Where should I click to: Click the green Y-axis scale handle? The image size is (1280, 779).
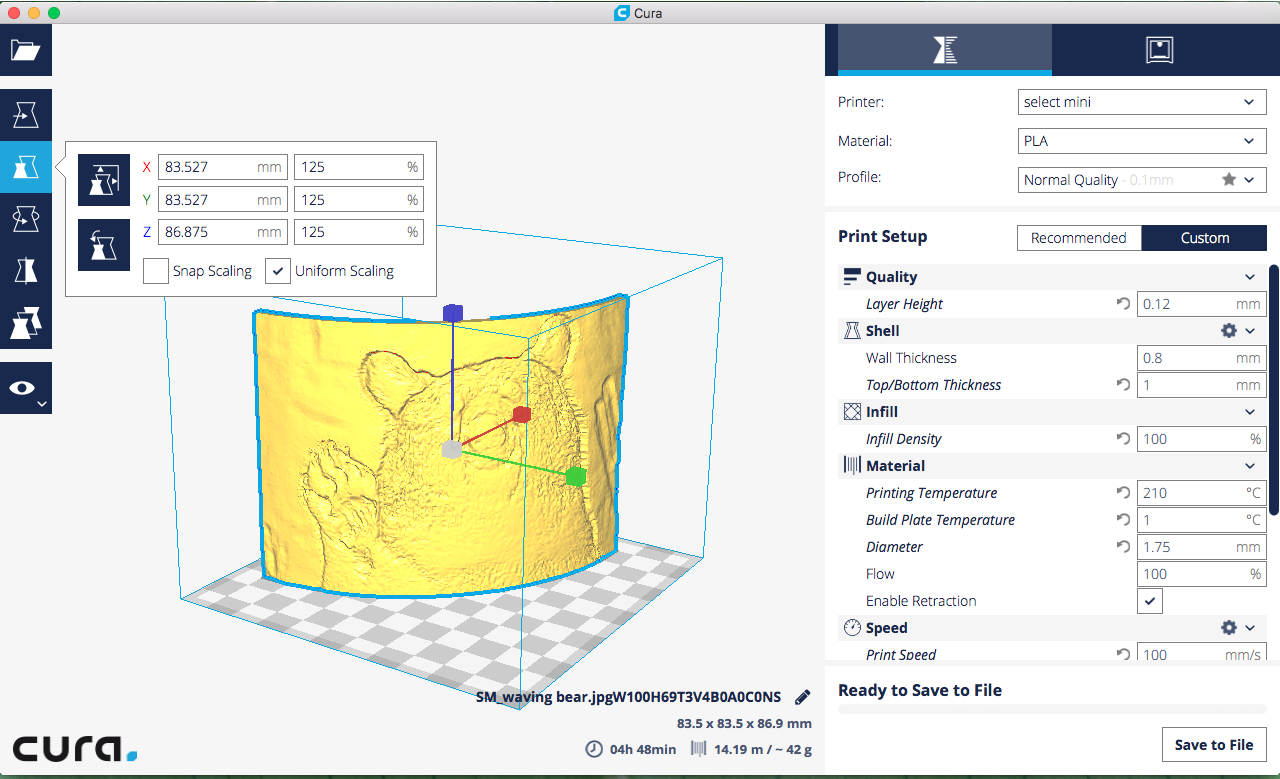575,477
